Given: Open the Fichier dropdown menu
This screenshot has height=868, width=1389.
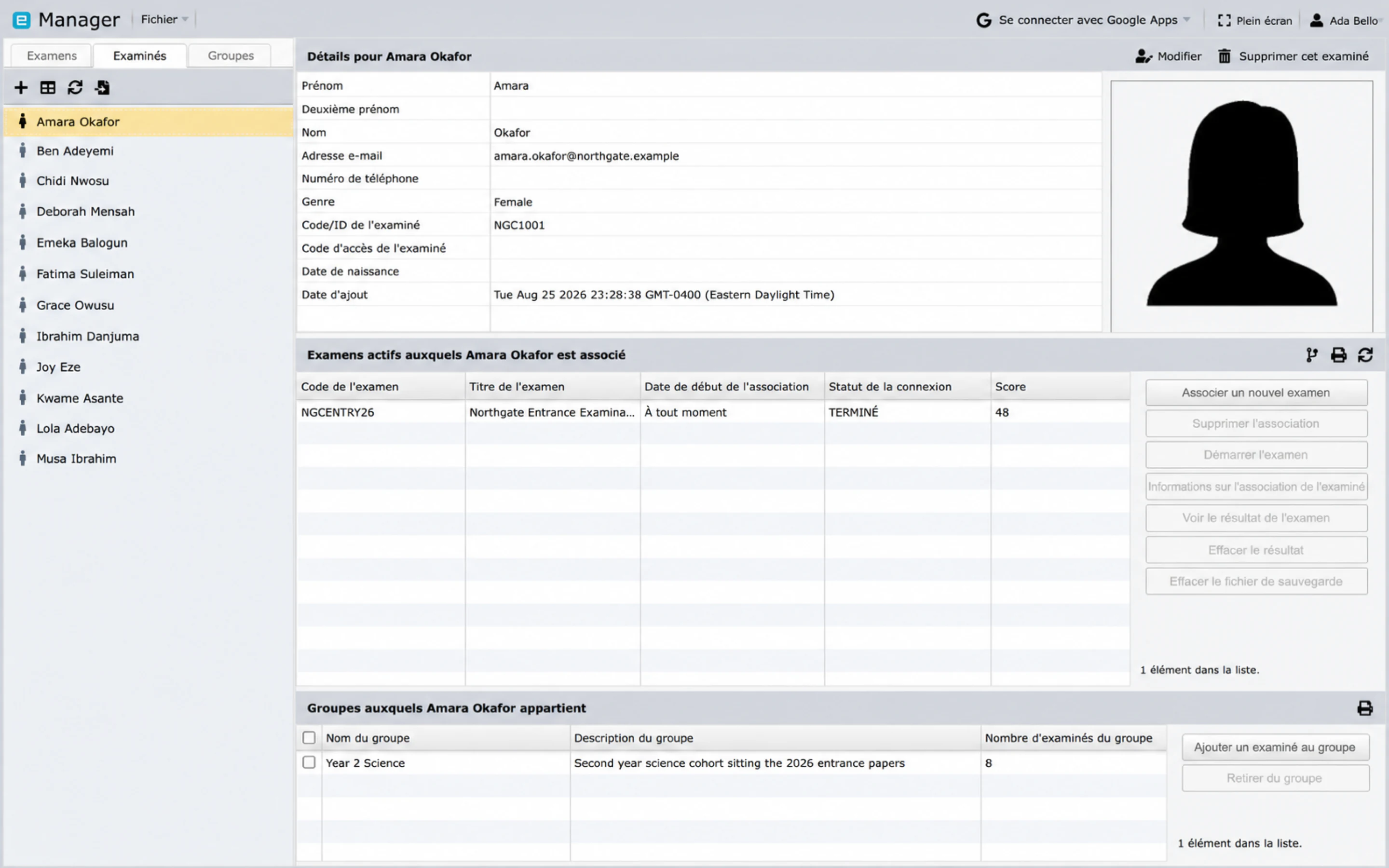Looking at the screenshot, I should point(164,19).
